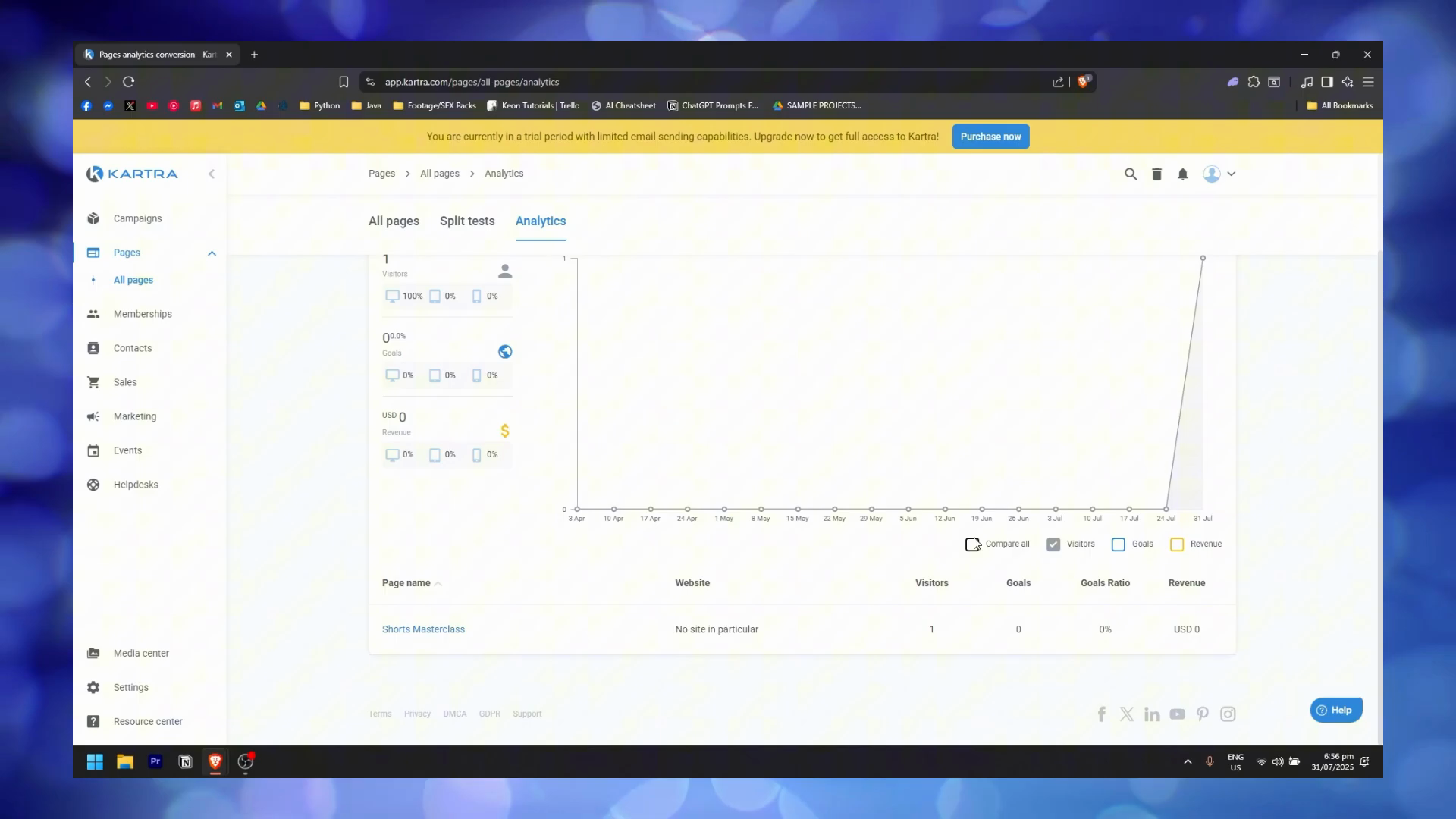Select the Analytics tab
Image resolution: width=1456 pixels, height=819 pixels.
541,221
